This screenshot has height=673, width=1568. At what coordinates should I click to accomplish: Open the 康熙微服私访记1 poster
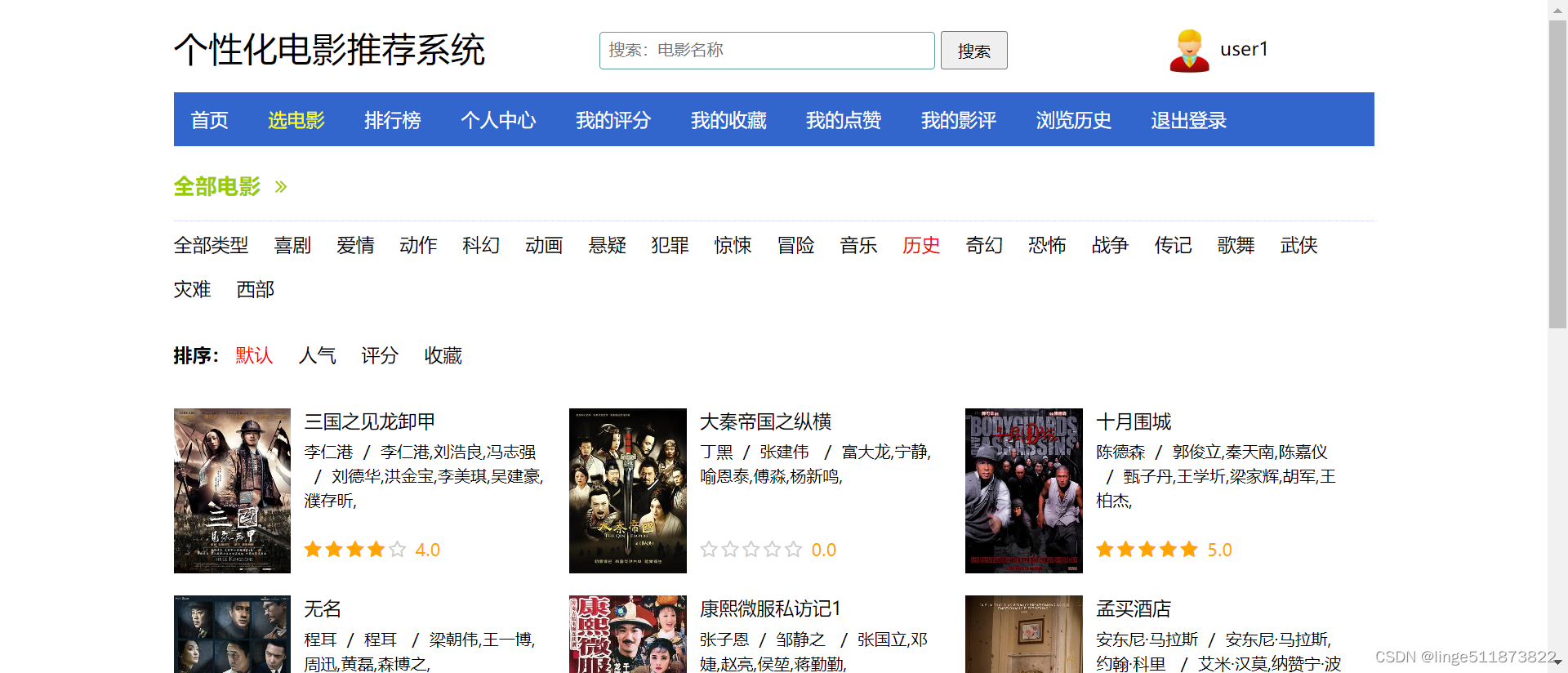pyautogui.click(x=628, y=634)
